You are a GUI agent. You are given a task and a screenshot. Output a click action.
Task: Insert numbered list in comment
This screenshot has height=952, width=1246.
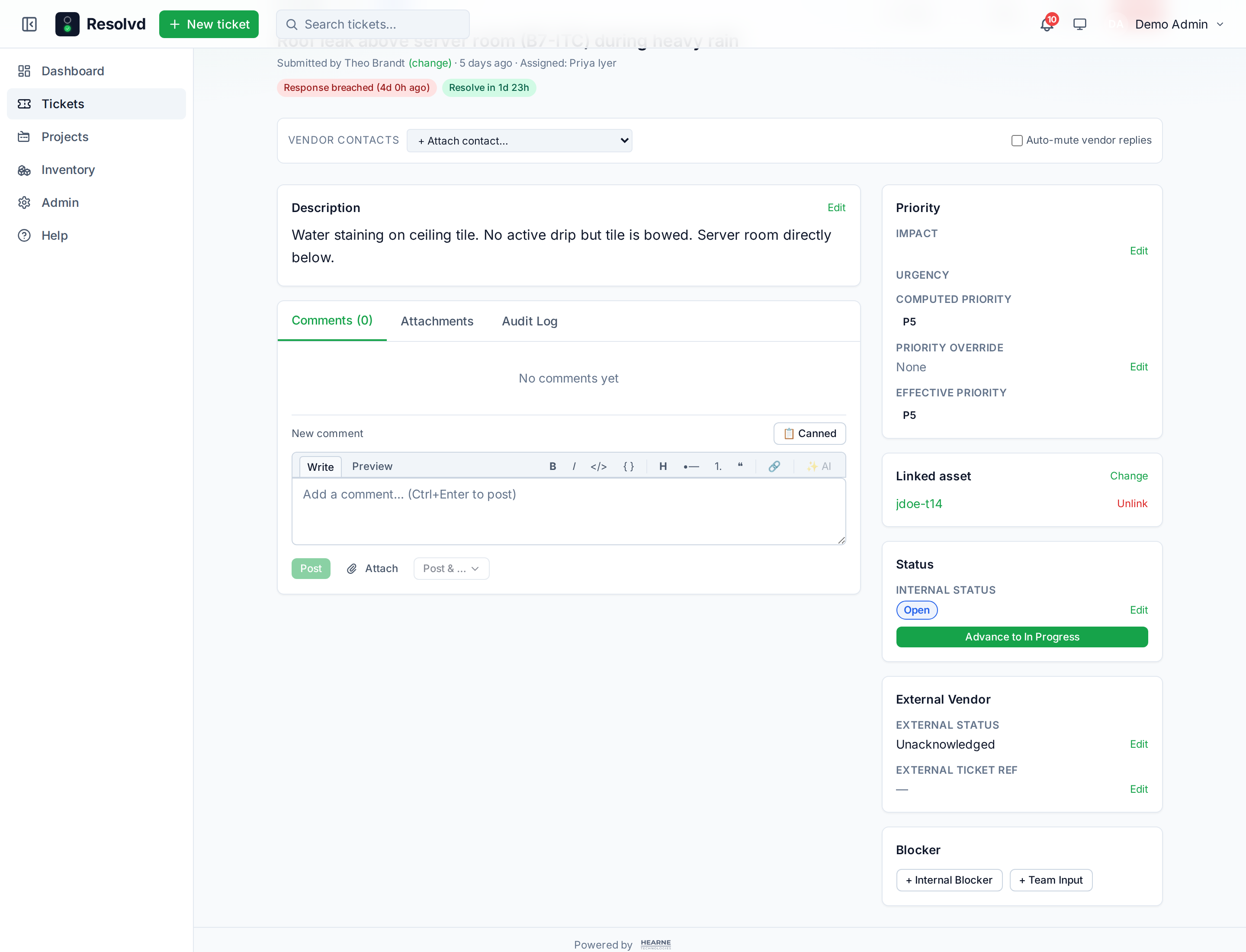718,466
